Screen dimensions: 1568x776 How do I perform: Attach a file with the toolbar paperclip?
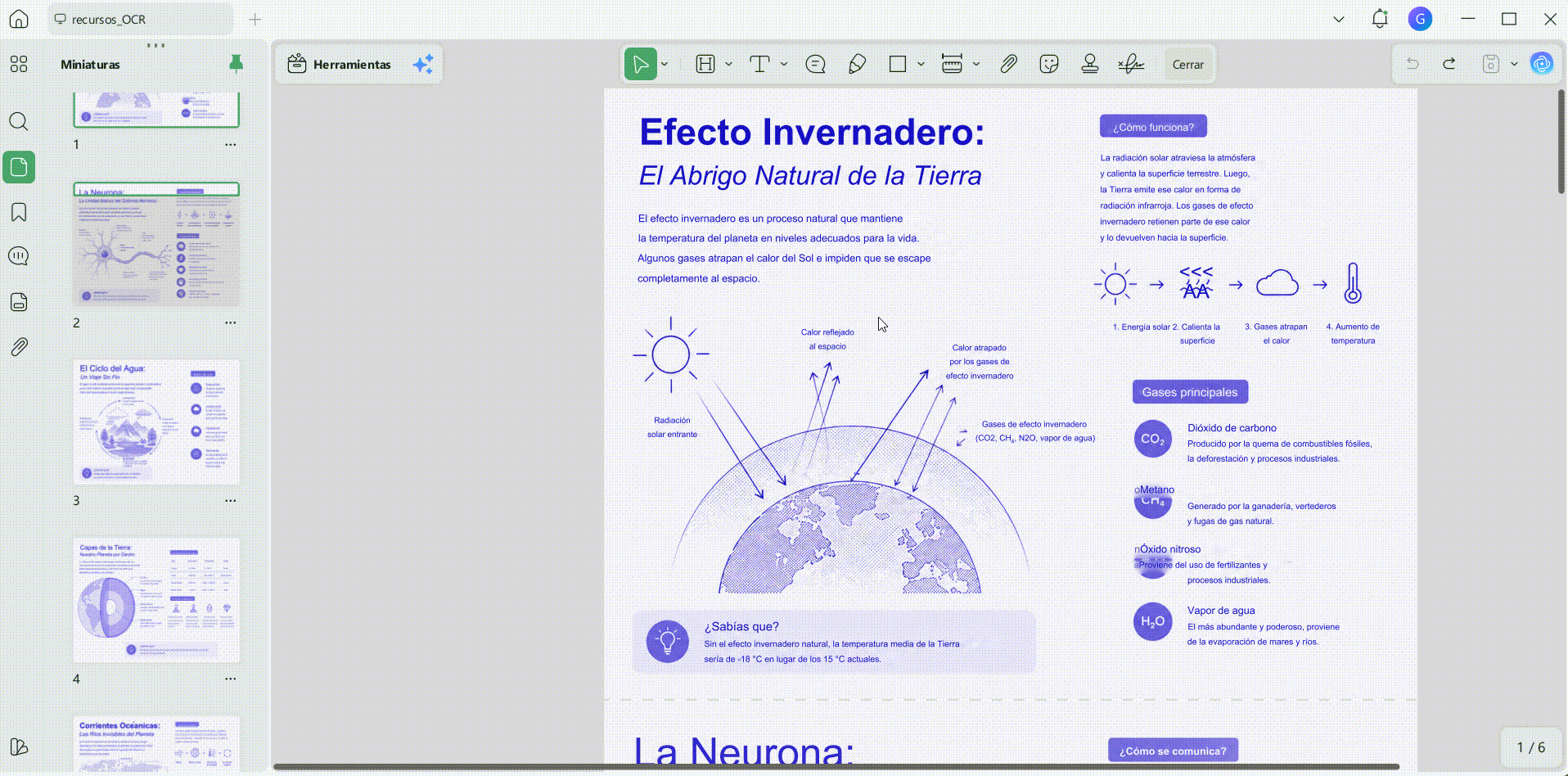tap(1008, 65)
